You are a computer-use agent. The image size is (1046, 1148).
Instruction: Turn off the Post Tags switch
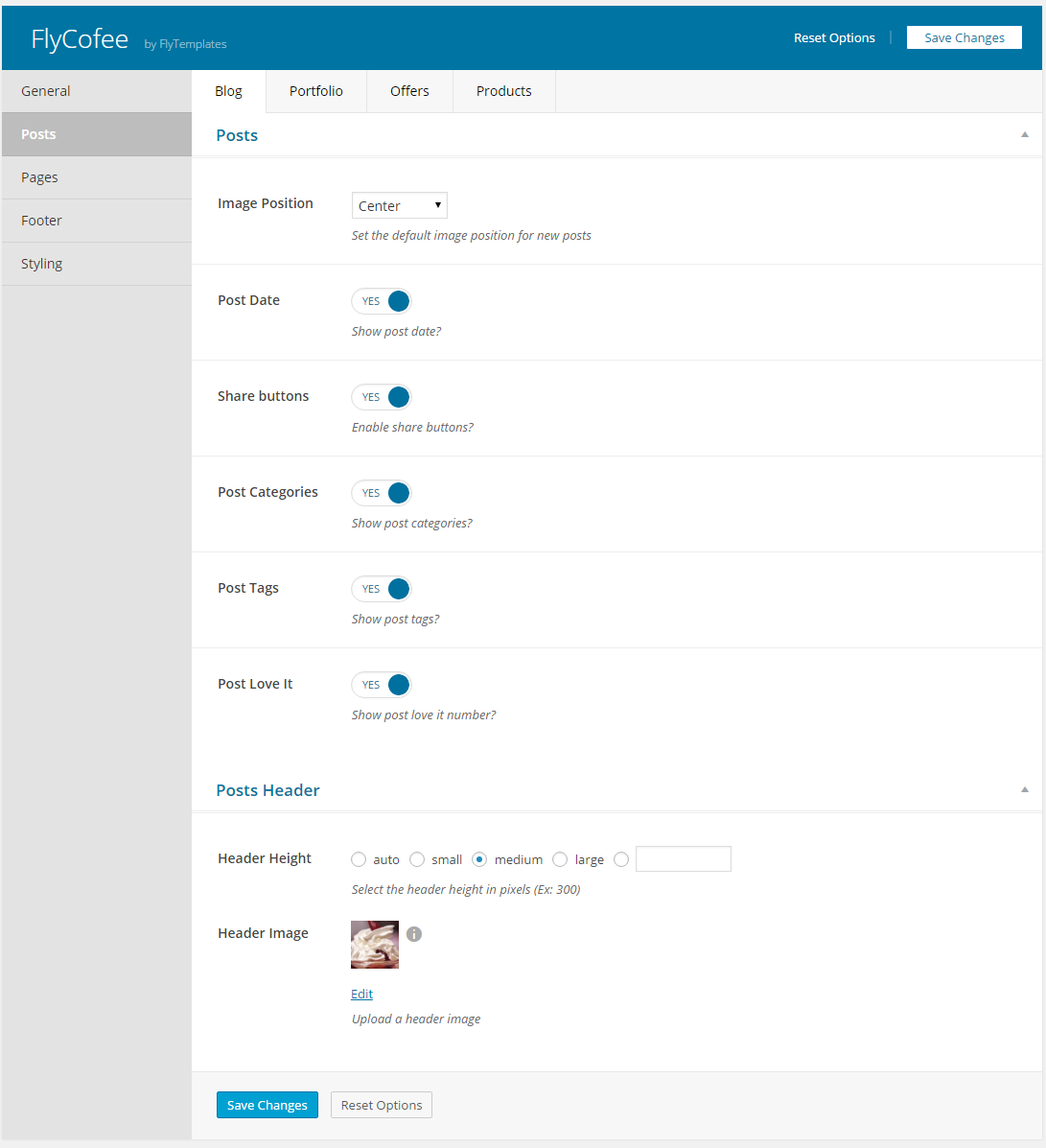(382, 589)
